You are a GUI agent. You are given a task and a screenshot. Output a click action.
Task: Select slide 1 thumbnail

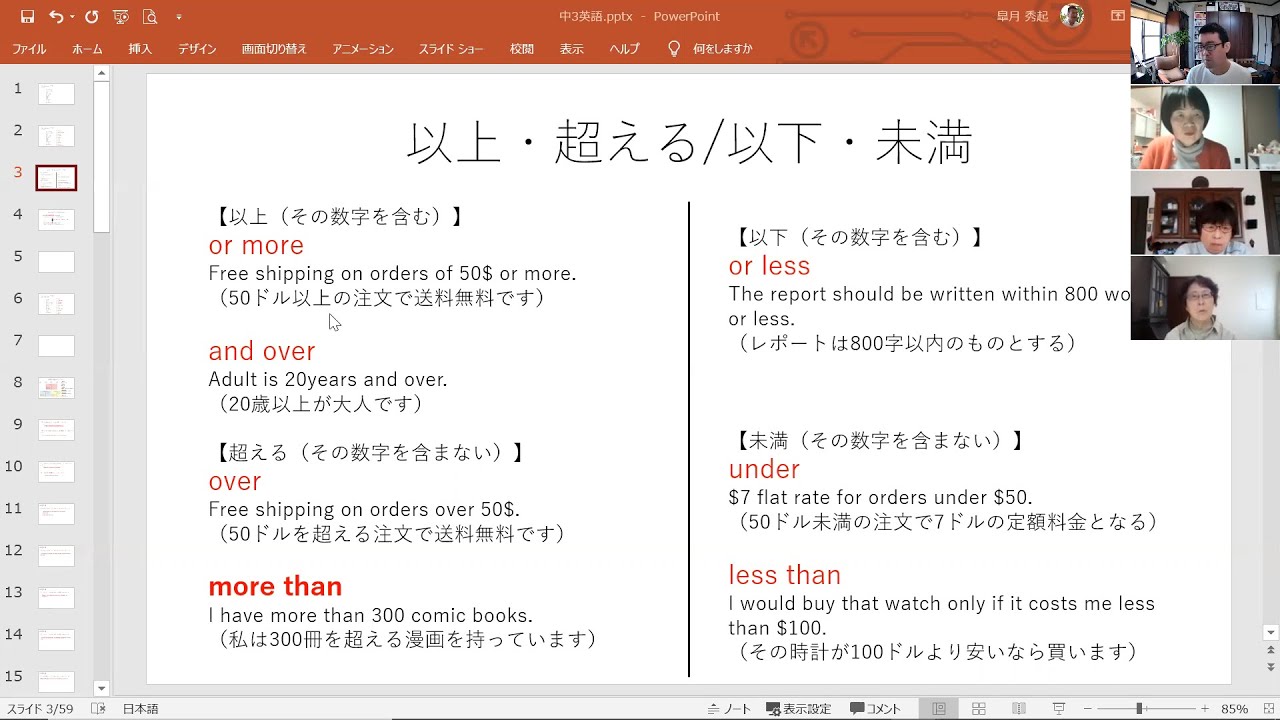[56, 93]
